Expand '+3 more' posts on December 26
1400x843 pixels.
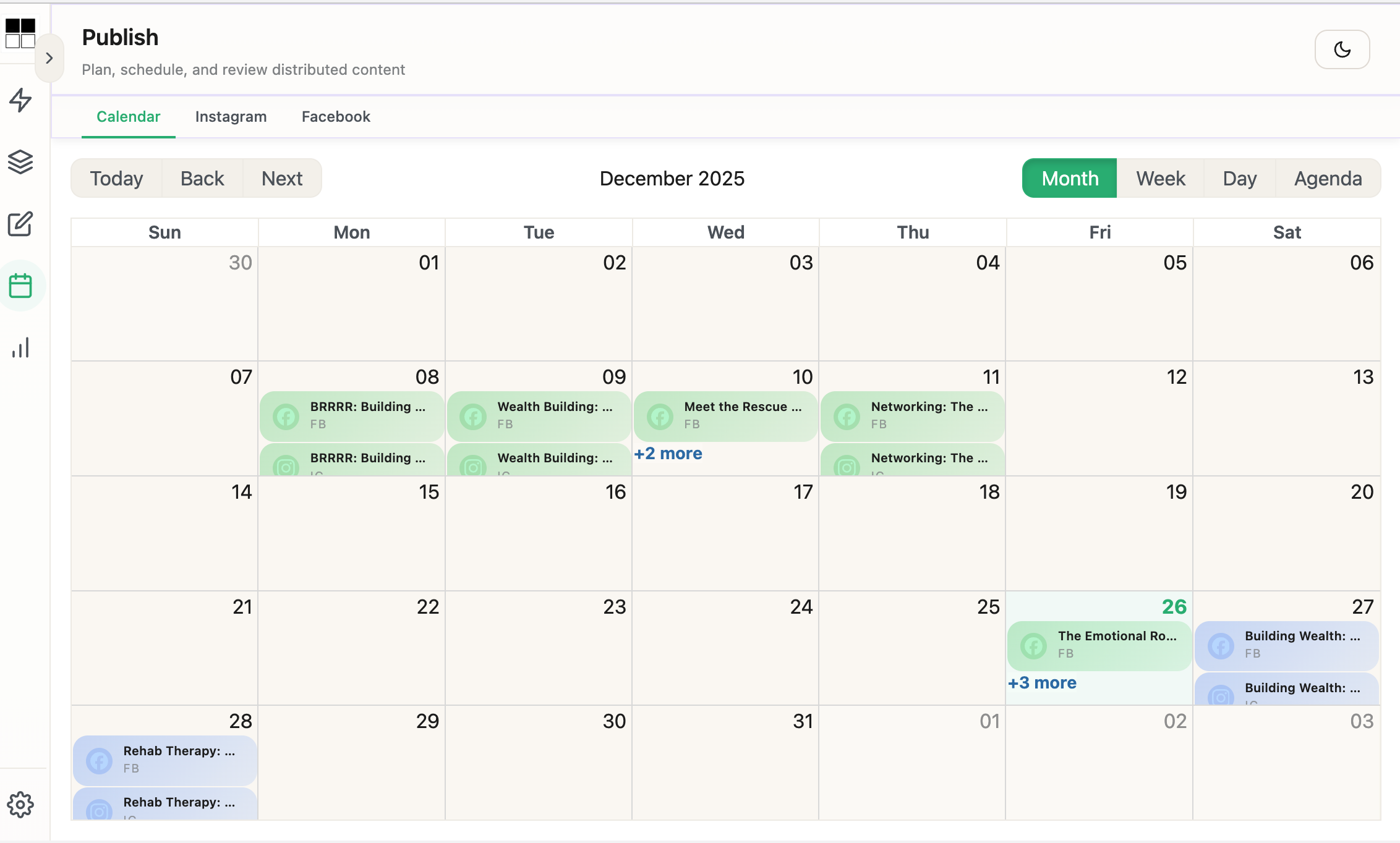tap(1043, 682)
